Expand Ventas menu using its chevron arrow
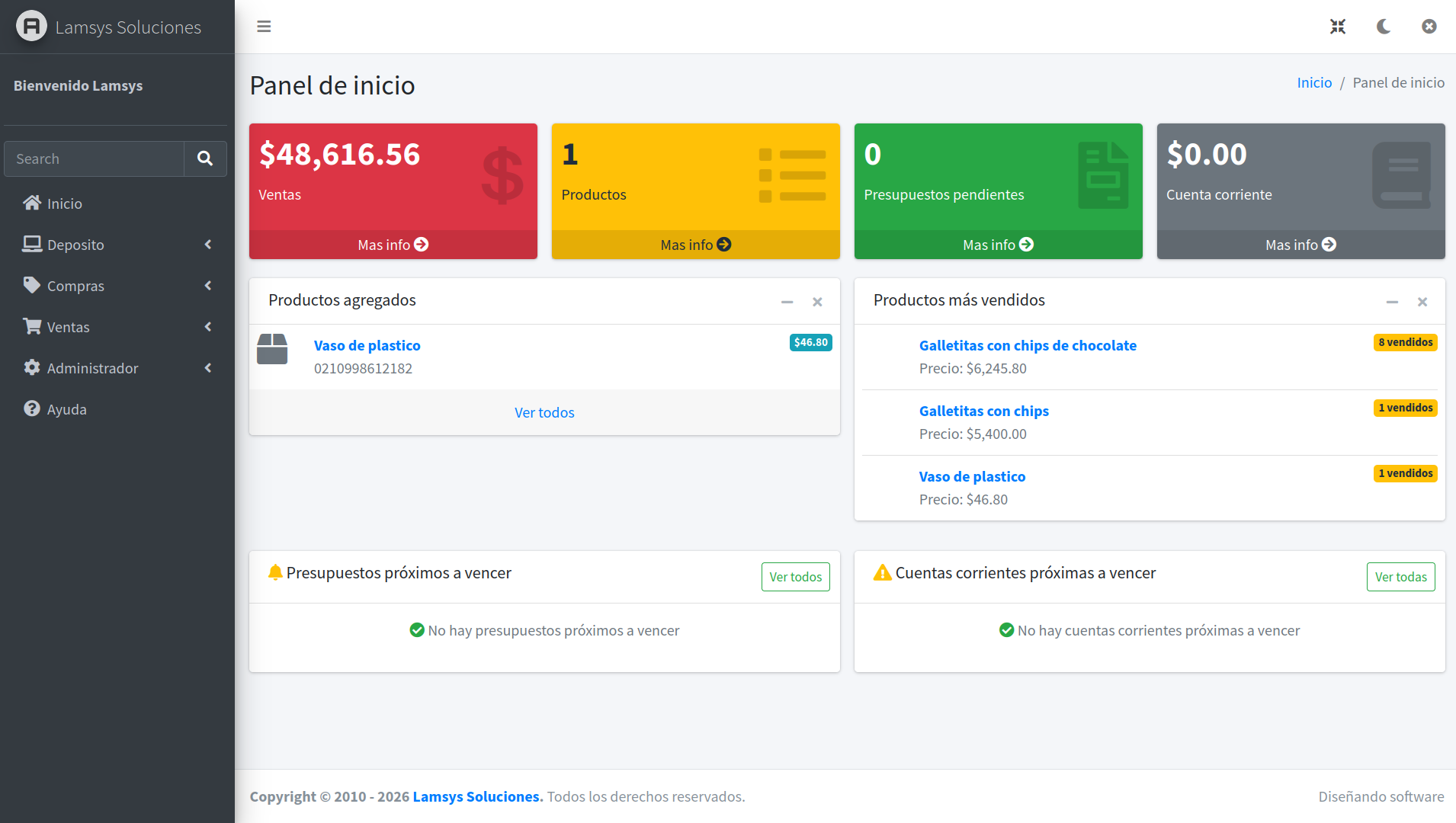Screen dimensions: 1456x823 [208, 327]
